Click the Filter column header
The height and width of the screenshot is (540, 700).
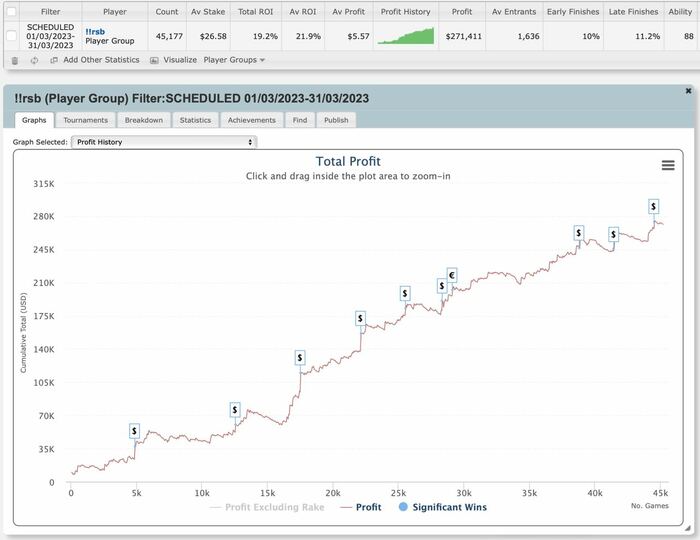[x=50, y=12]
